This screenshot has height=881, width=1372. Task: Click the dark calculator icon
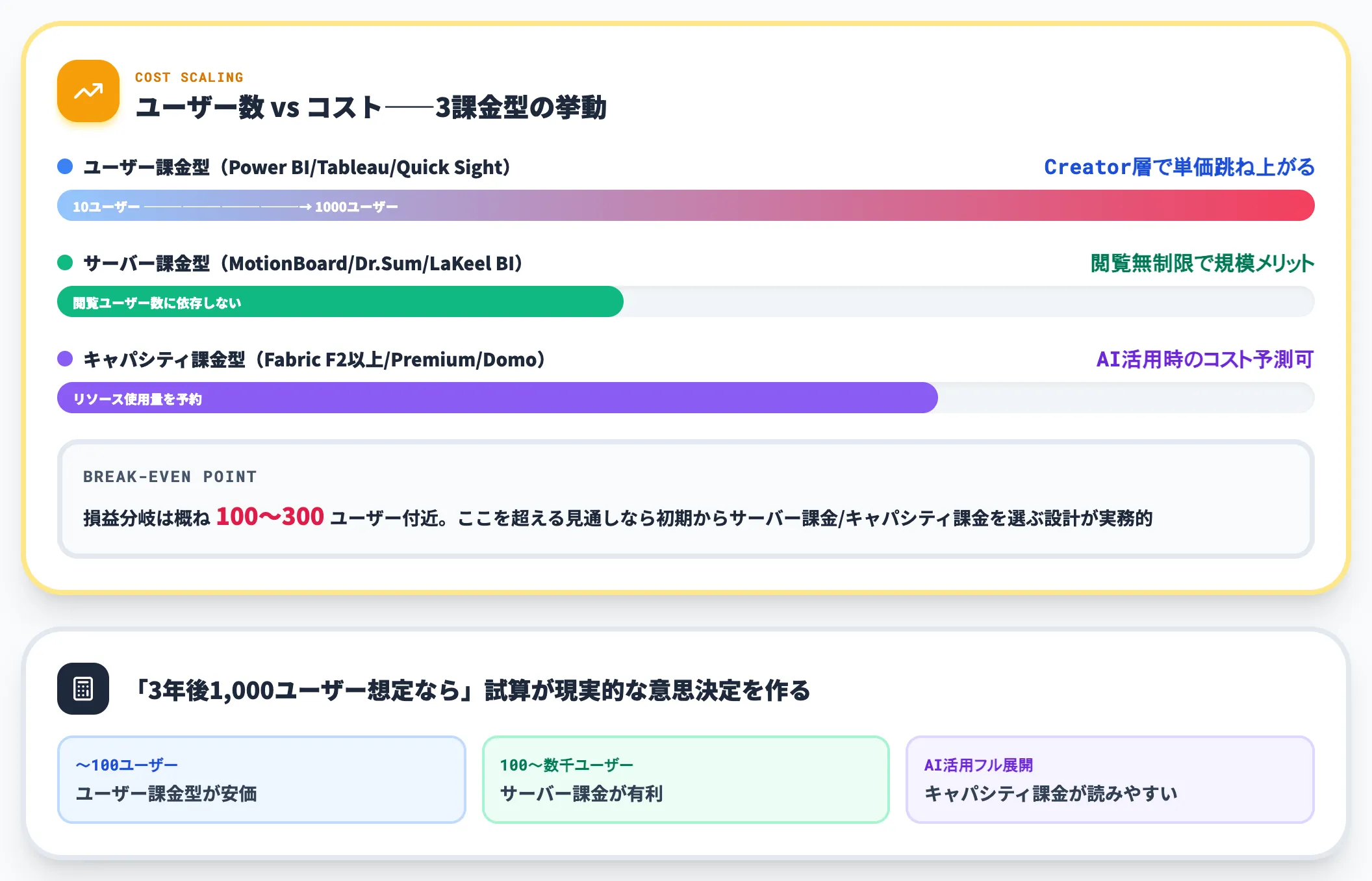click(x=83, y=689)
